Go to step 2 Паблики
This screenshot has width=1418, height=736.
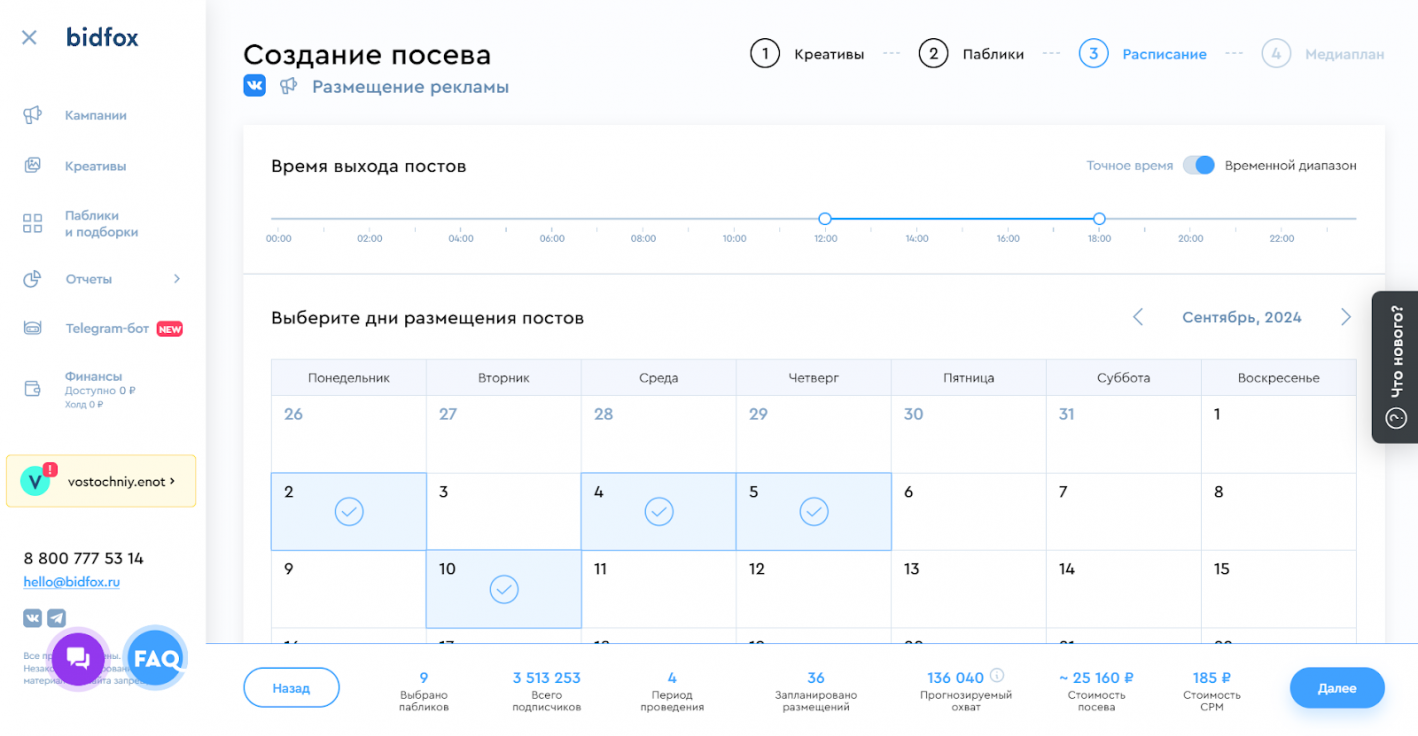click(x=971, y=54)
